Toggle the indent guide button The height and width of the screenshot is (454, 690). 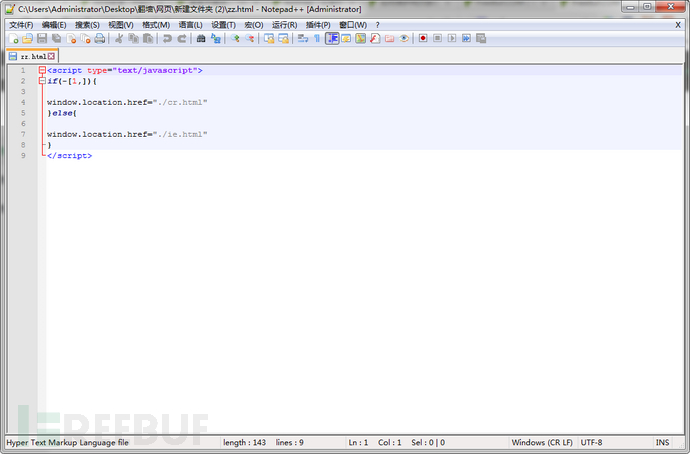(x=332, y=39)
